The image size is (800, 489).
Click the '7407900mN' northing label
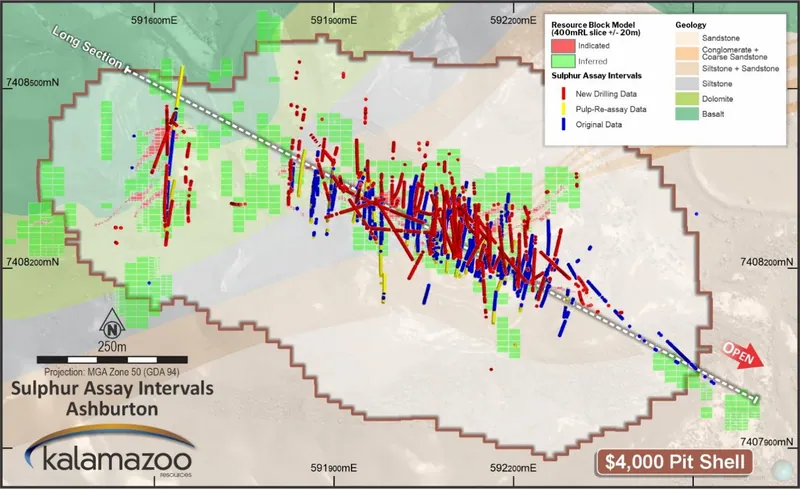point(767,442)
